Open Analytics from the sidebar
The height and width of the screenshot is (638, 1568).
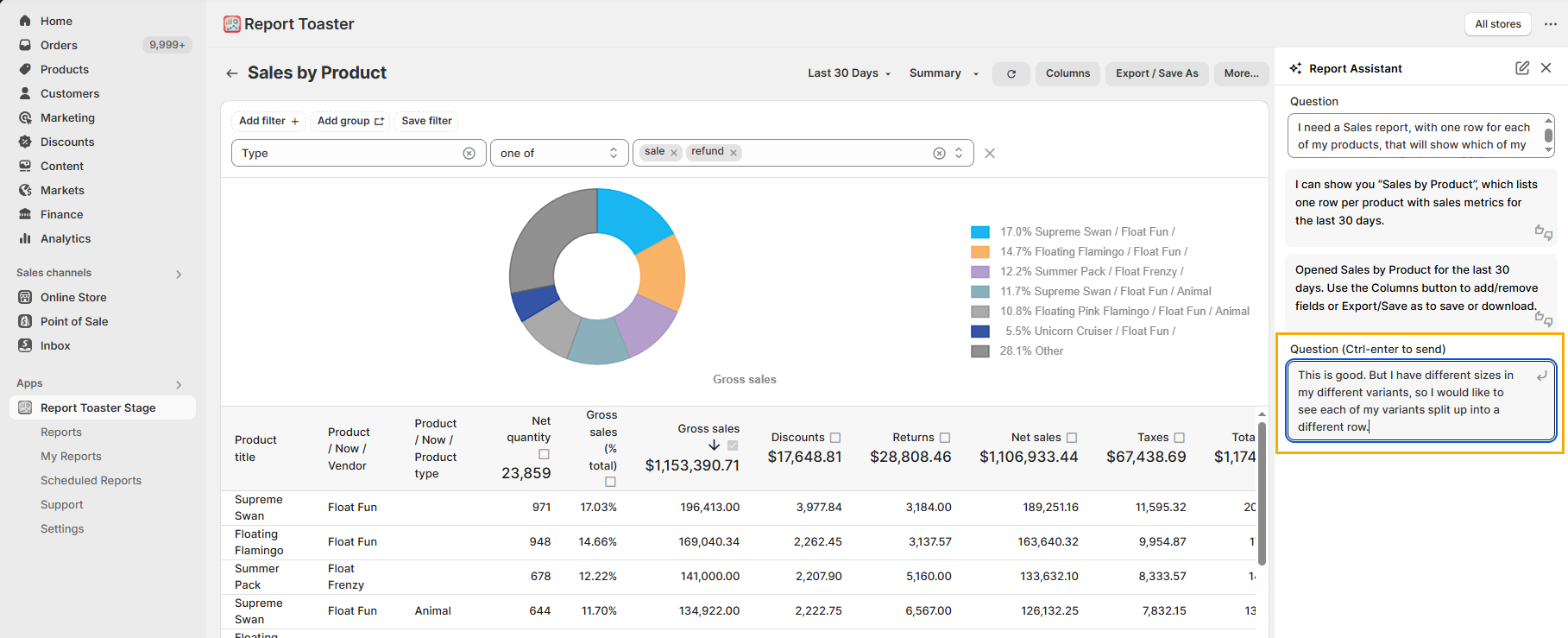66,238
